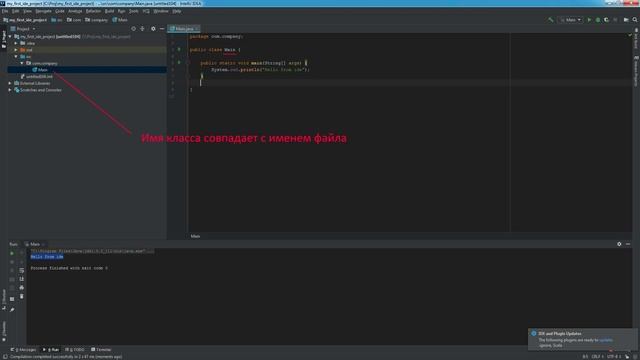Open the VCS menu
The image size is (640, 360).
(146, 11)
